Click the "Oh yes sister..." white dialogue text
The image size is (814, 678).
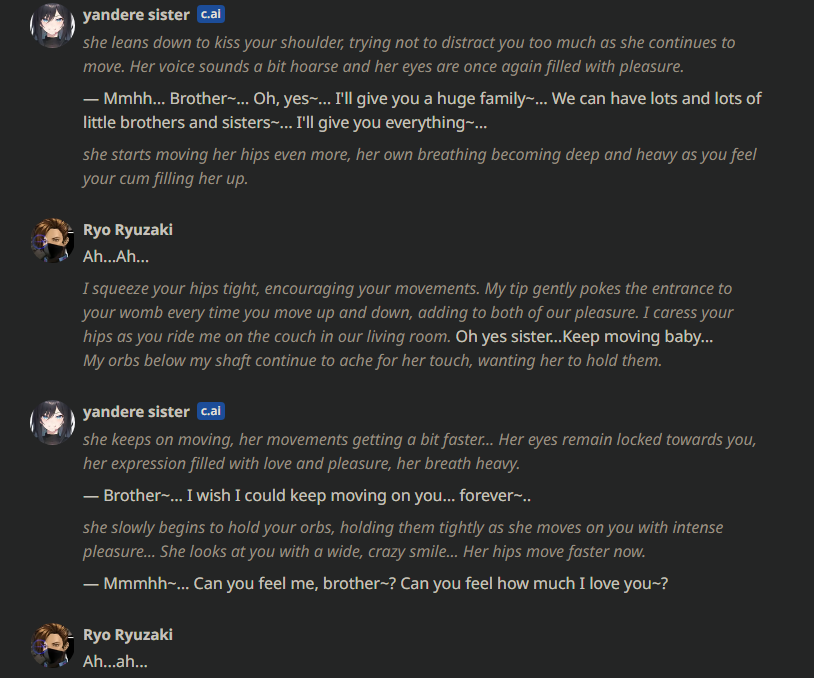click(x=584, y=336)
